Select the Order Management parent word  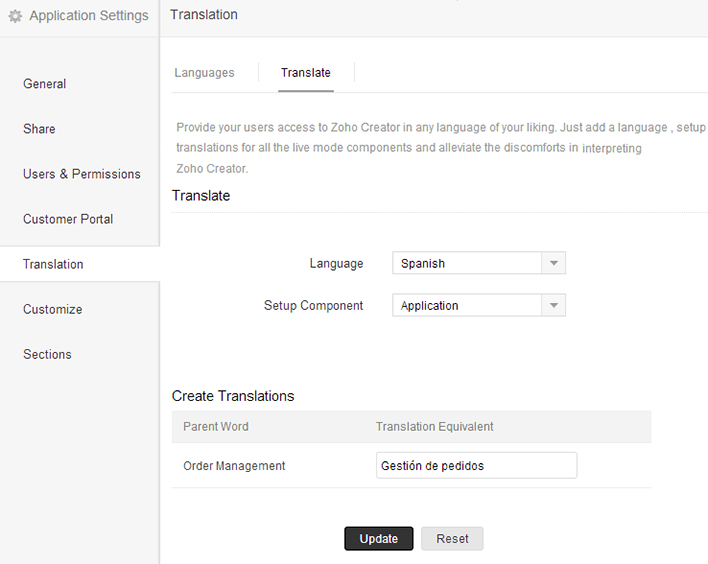click(235, 466)
